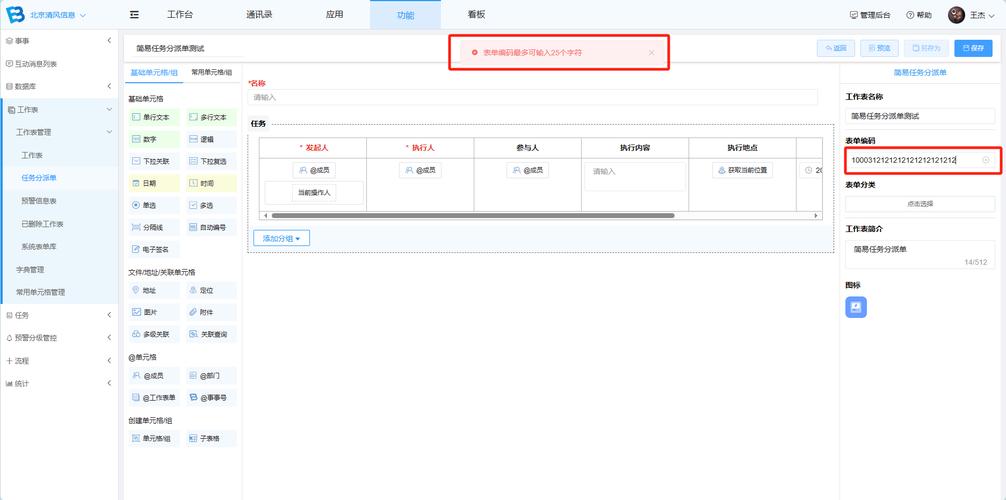Click the blue worksheet icon thumbnail
This screenshot has width=1006, height=500.
[x=856, y=307]
